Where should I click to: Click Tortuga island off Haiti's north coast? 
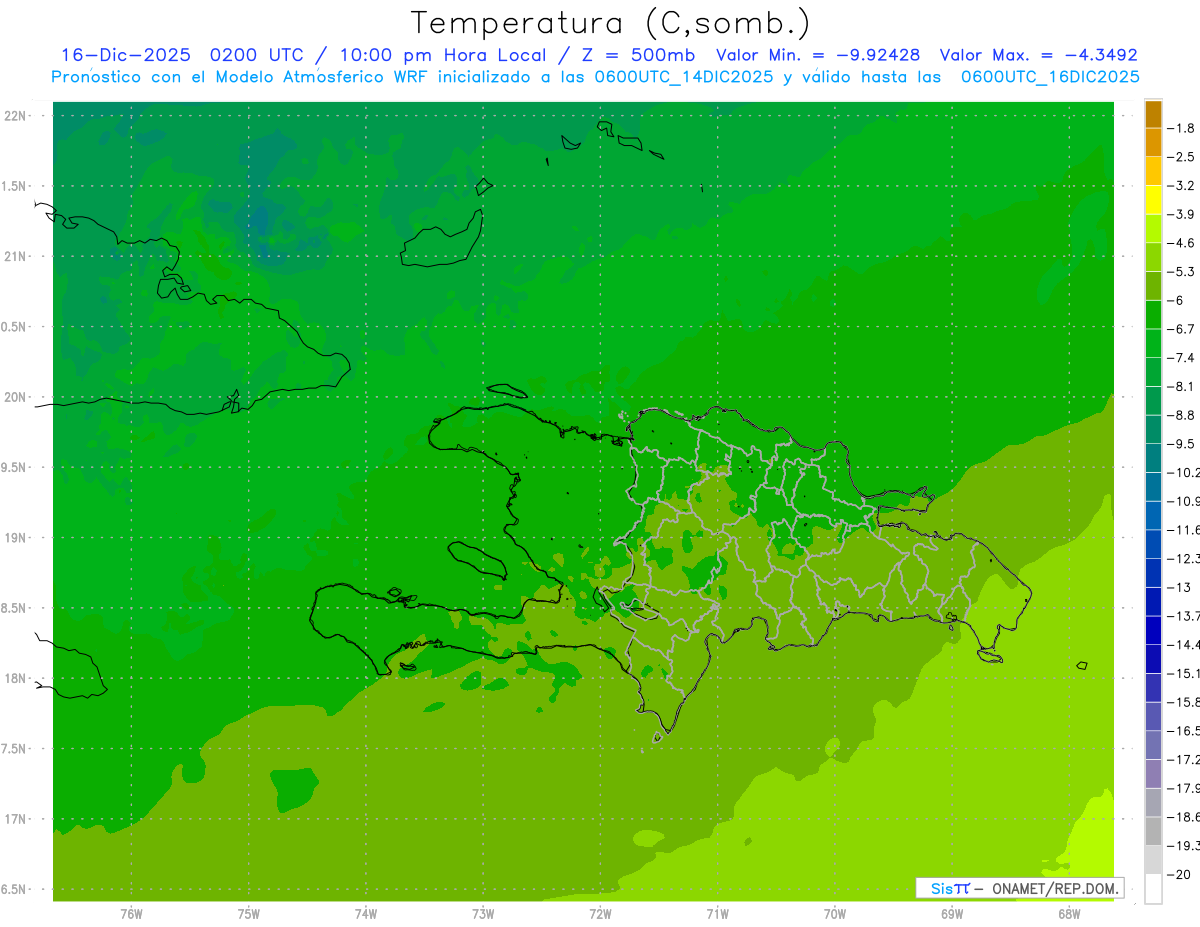tap(506, 391)
